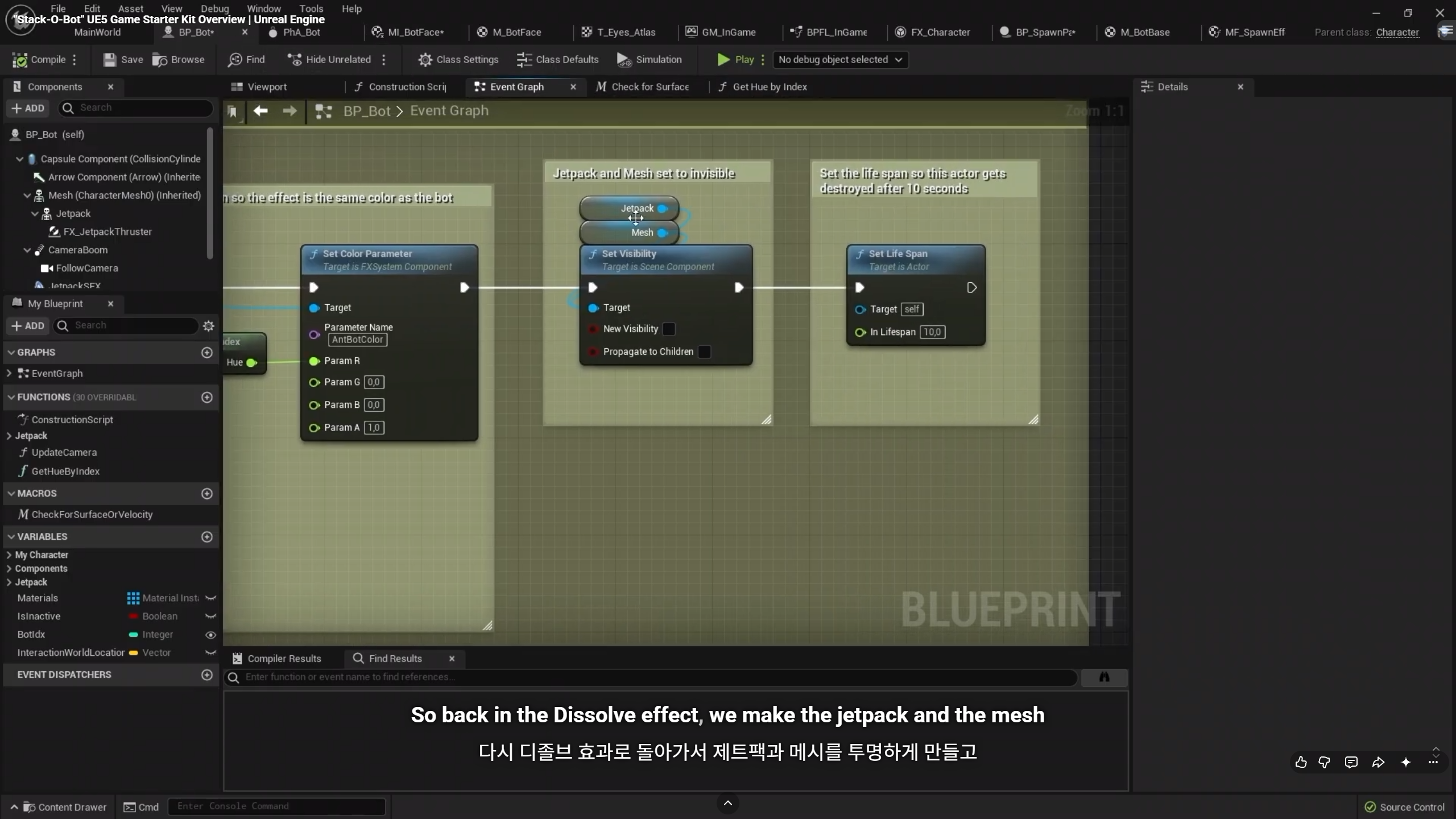Open Class Settings
Image resolution: width=1456 pixels, height=819 pixels.
tap(458, 60)
